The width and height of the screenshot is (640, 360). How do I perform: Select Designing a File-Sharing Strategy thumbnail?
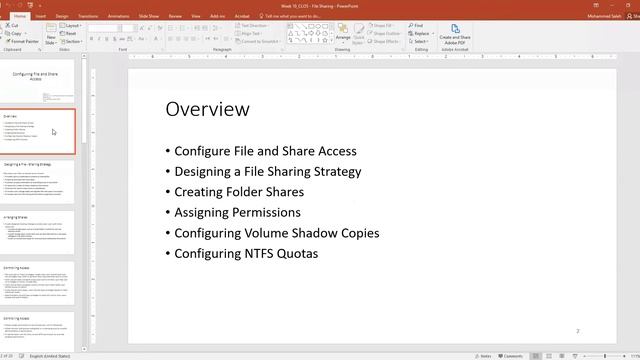(37, 182)
